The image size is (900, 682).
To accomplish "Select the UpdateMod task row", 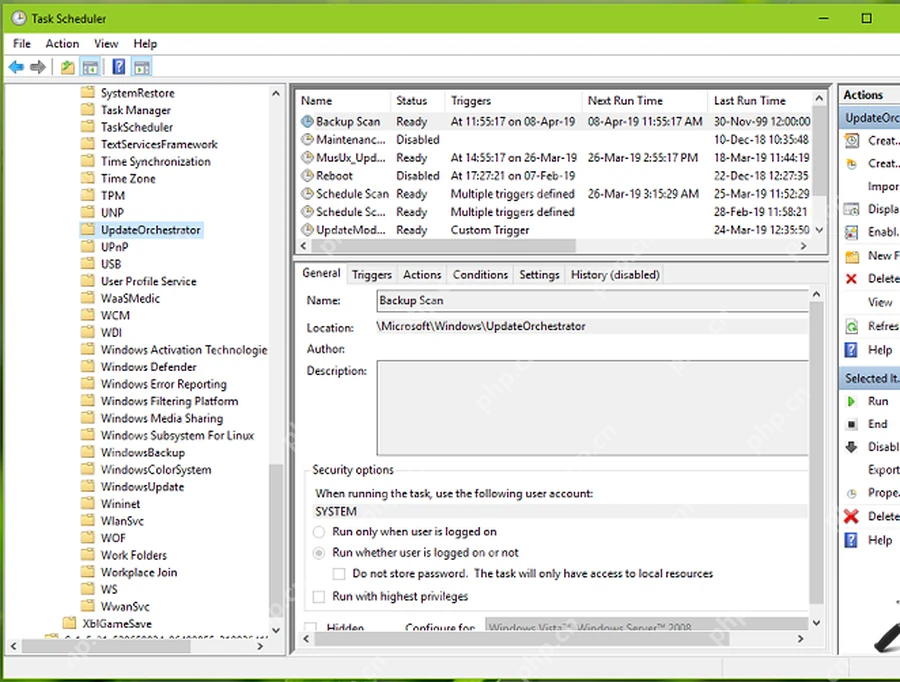I will (555, 230).
